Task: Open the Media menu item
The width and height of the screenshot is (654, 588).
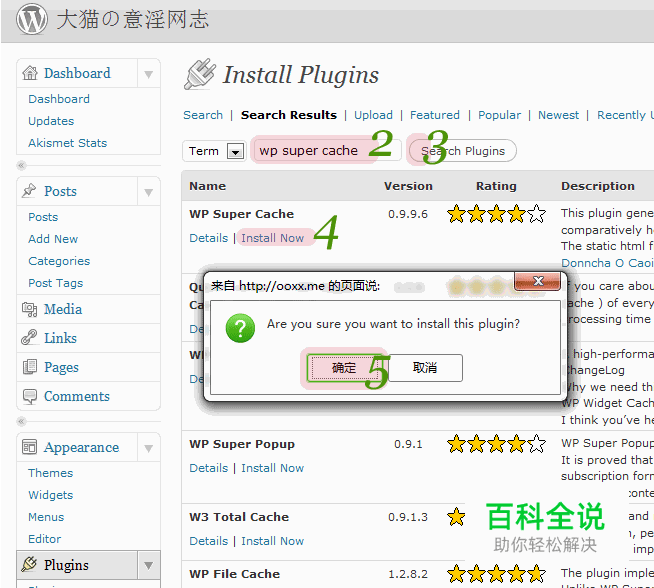Action: [x=63, y=309]
